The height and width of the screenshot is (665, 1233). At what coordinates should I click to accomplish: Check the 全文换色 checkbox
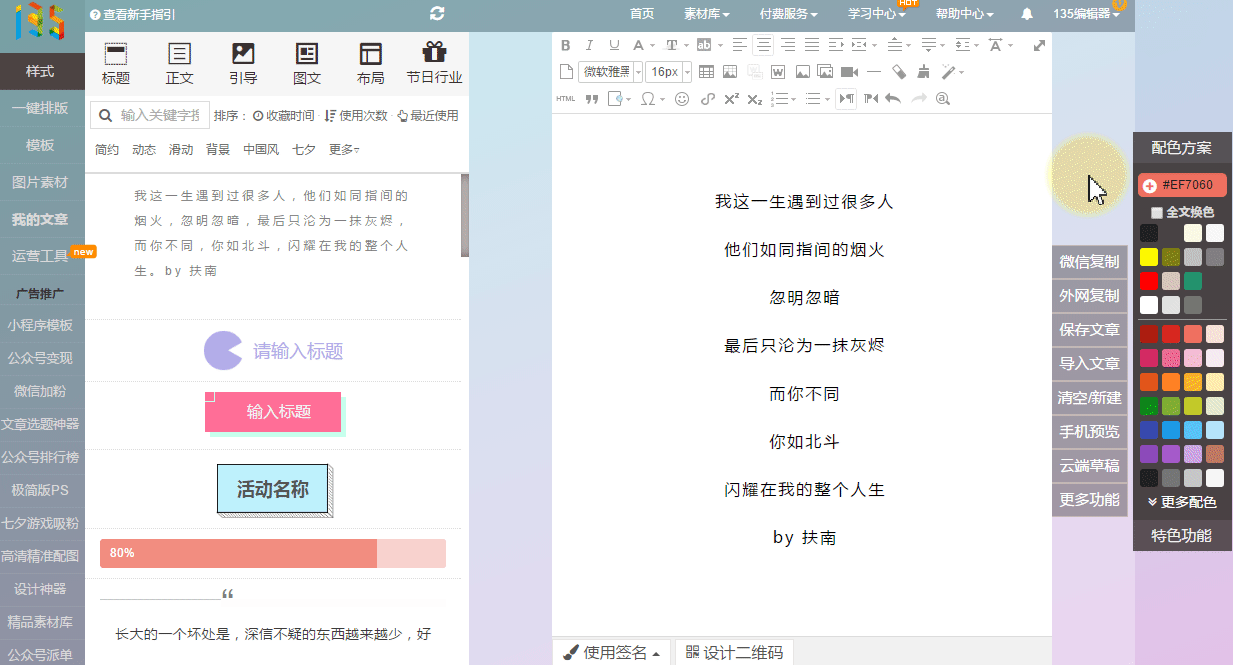pyautogui.click(x=1157, y=212)
